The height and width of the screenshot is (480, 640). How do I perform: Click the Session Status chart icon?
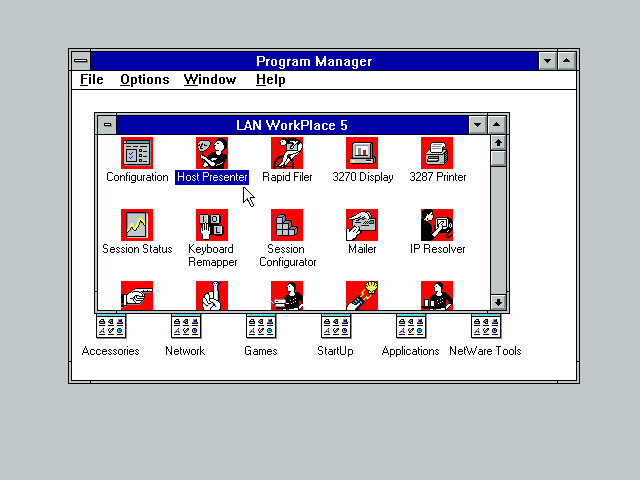pos(137,225)
